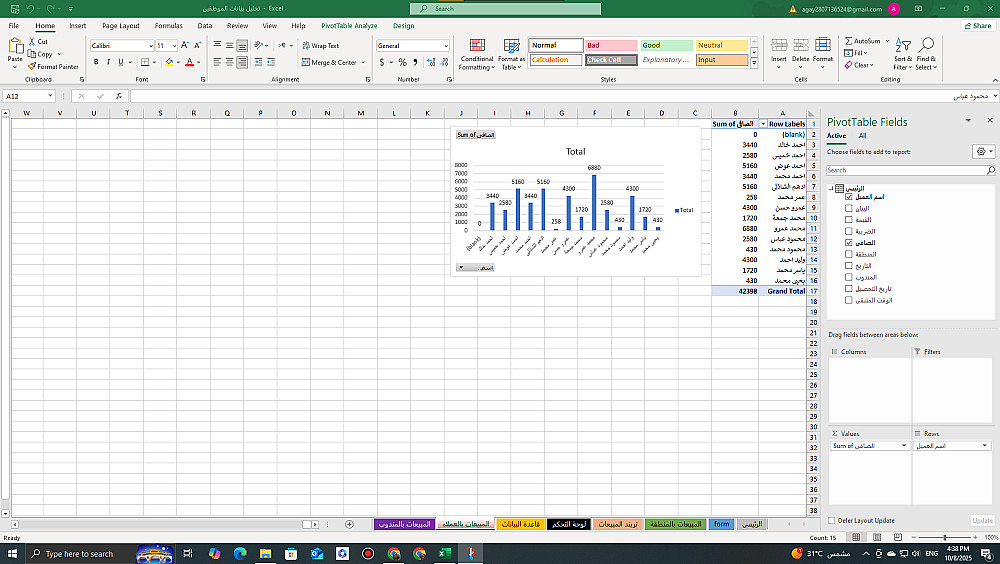This screenshot has width=1000, height=564.
Task: Open the PivotTable Fields tools gear dropdown
Action: [983, 151]
